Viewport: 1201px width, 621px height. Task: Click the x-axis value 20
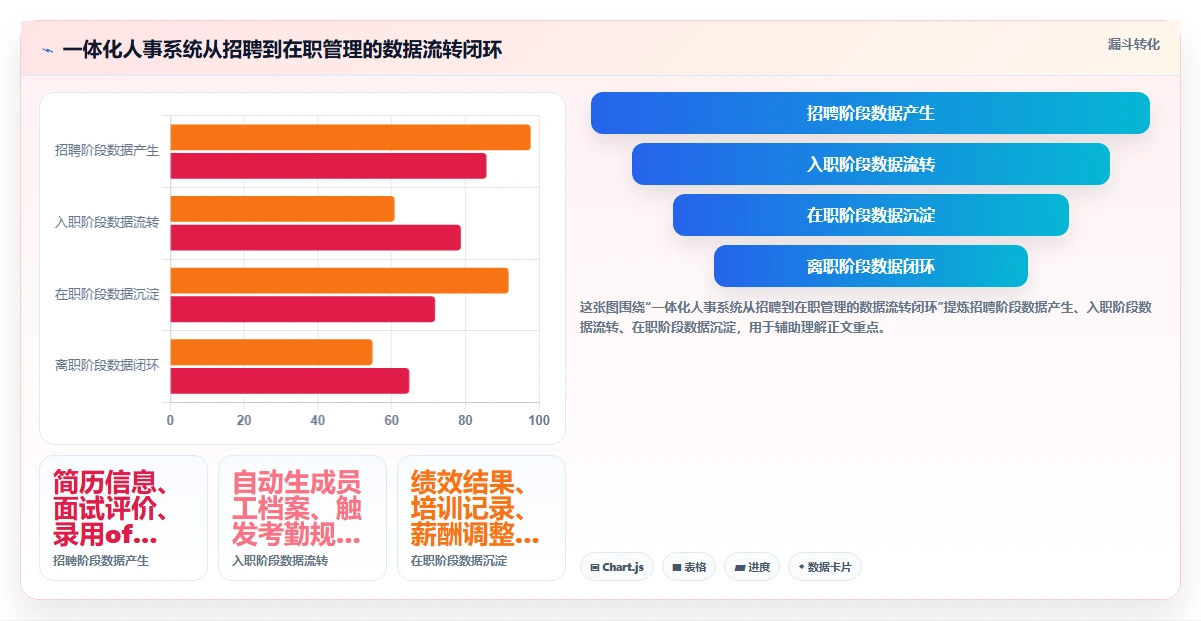[244, 421]
